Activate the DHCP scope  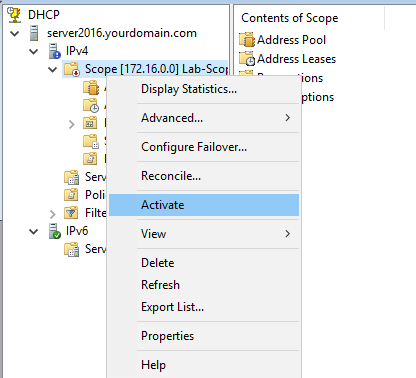coord(204,205)
